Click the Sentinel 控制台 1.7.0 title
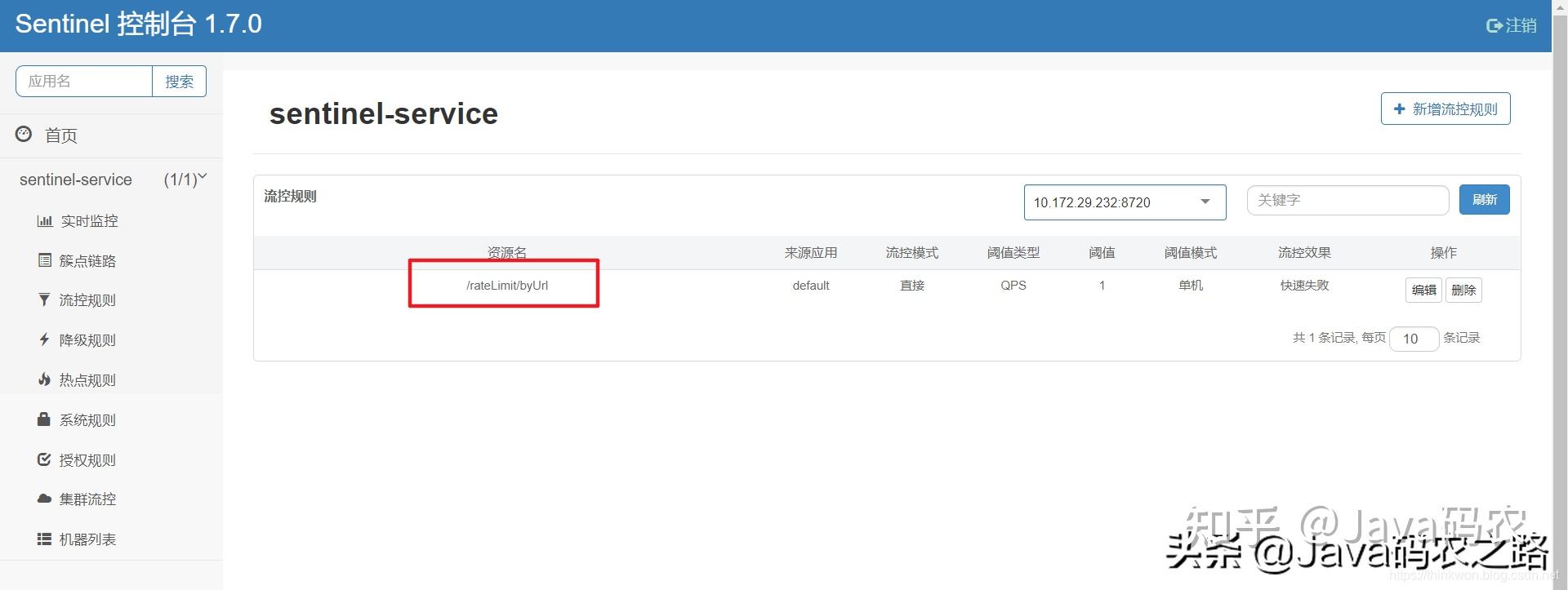 pos(139,24)
